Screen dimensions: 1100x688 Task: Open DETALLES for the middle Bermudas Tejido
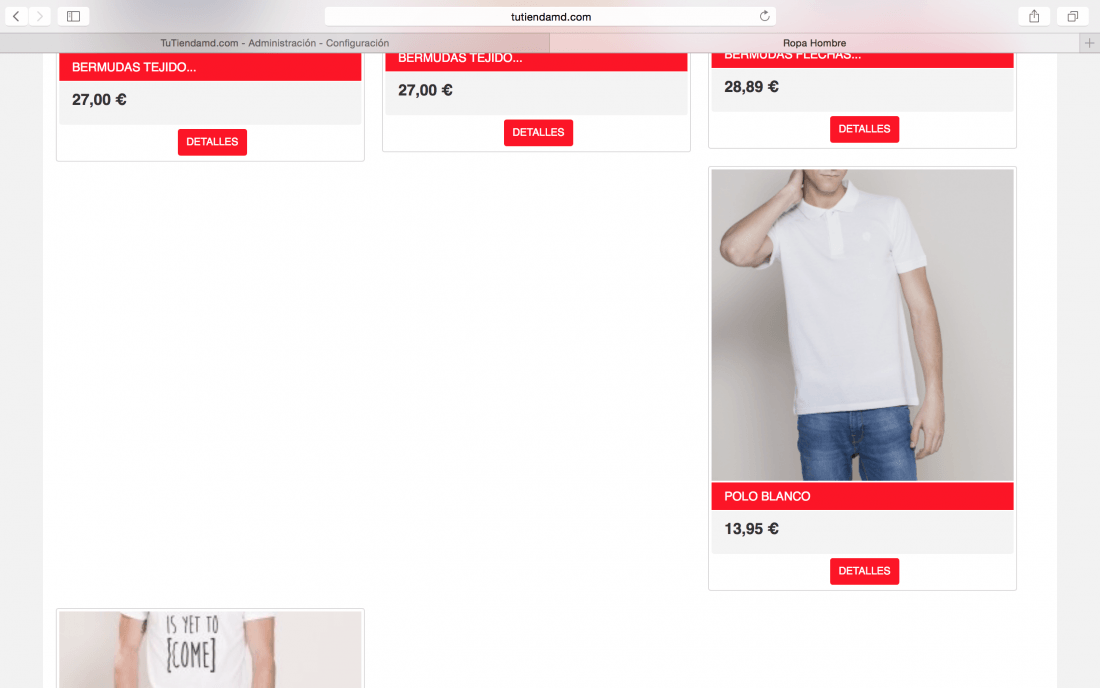click(x=538, y=133)
